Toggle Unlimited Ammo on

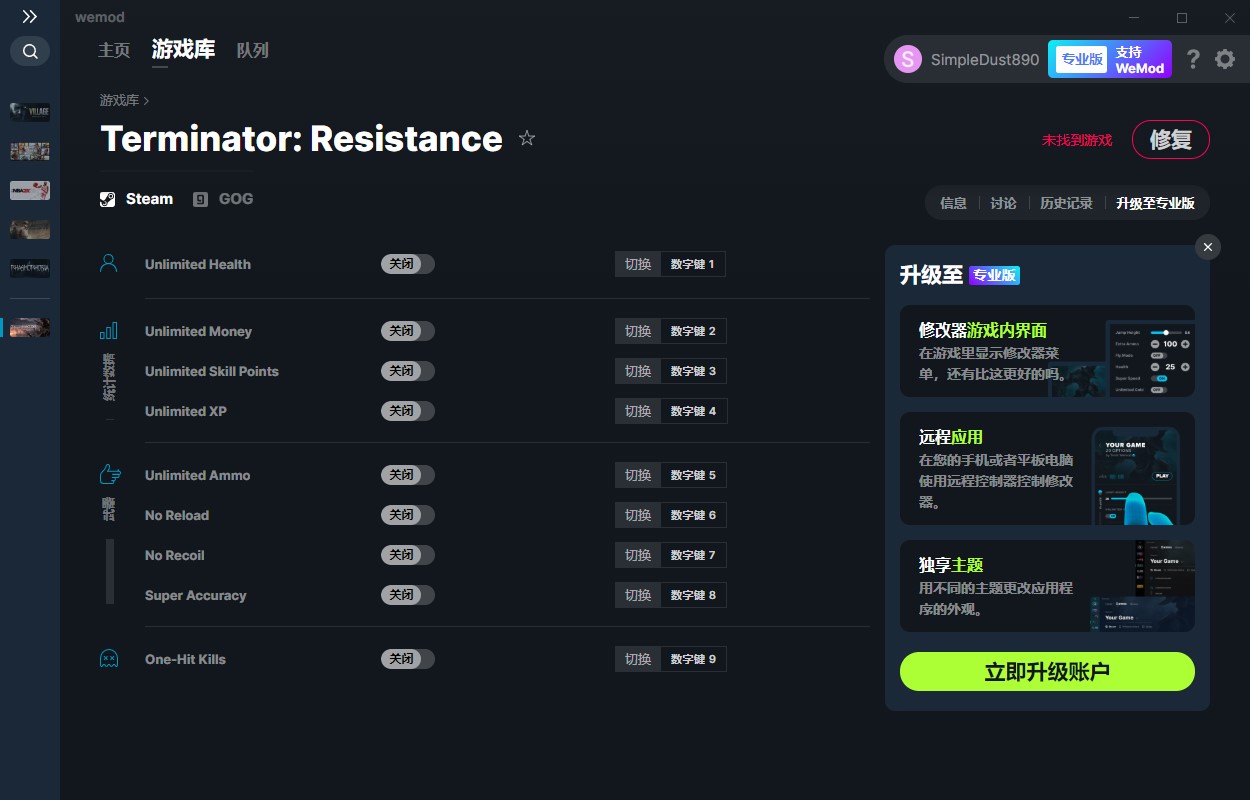(x=408, y=475)
